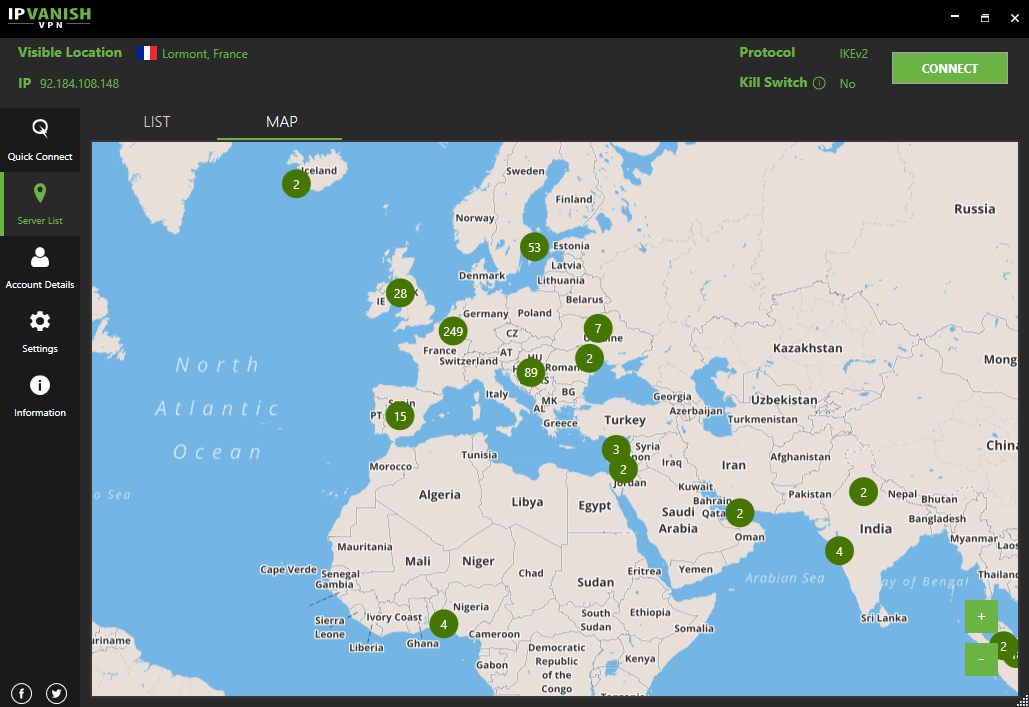
Task: Select the 2-server cluster near Jordan
Action: click(623, 469)
